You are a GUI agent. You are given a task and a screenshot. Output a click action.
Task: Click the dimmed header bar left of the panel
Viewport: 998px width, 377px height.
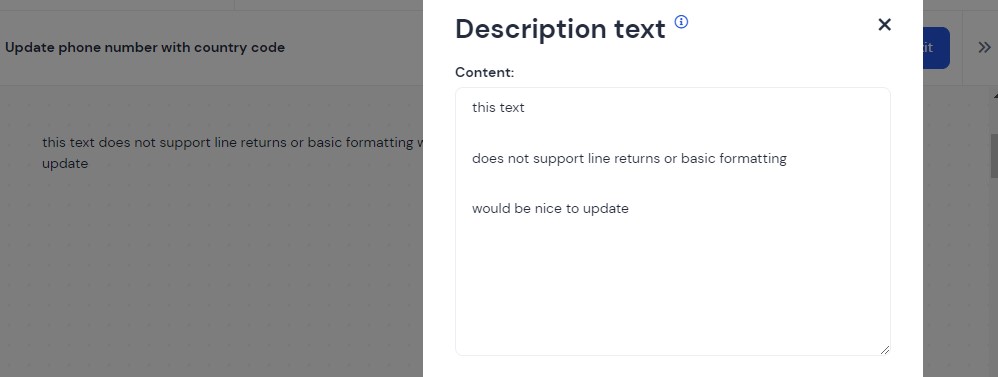(x=211, y=48)
